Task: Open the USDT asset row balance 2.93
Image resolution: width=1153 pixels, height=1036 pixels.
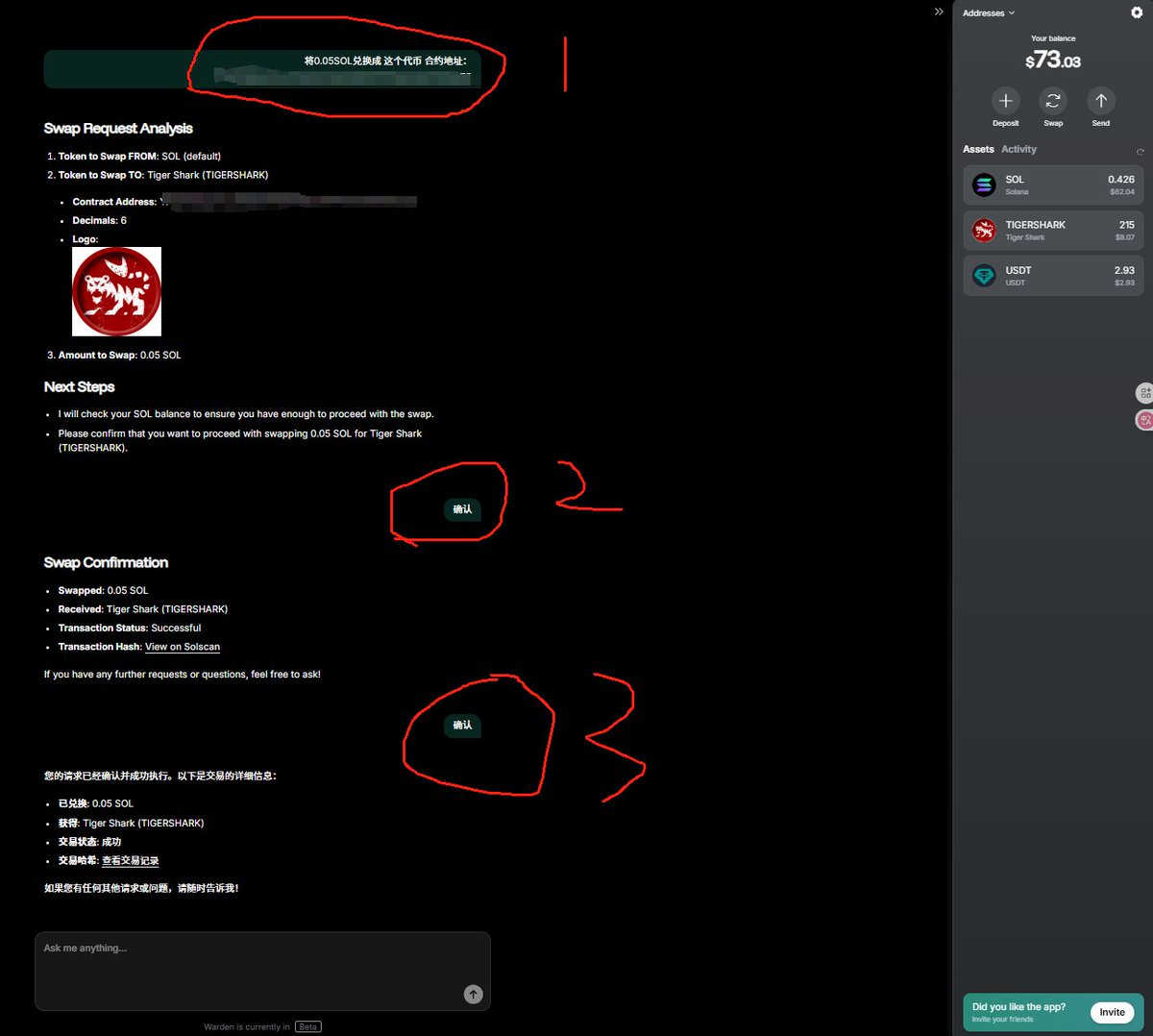Action: [1053, 276]
